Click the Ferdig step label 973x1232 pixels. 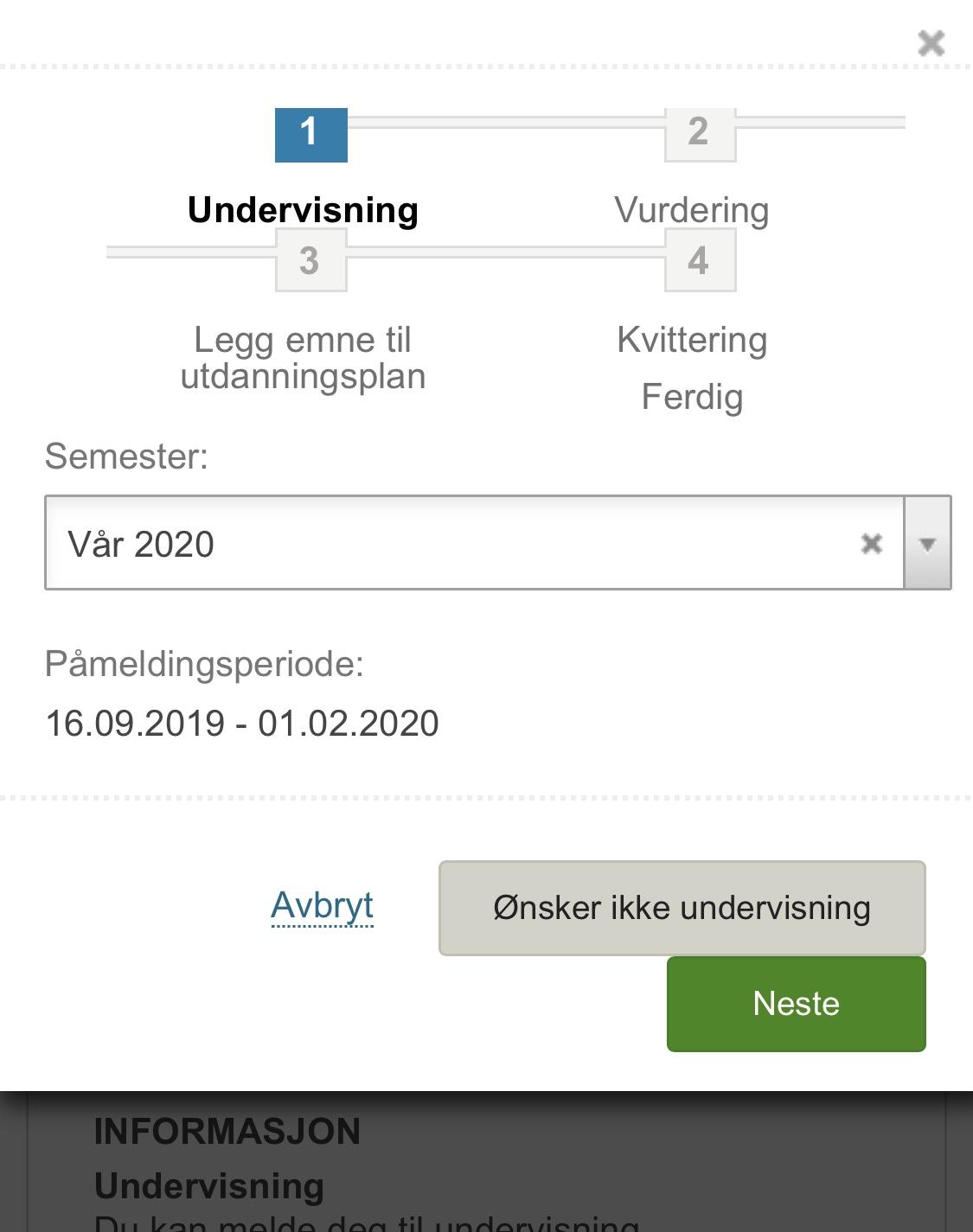(692, 397)
